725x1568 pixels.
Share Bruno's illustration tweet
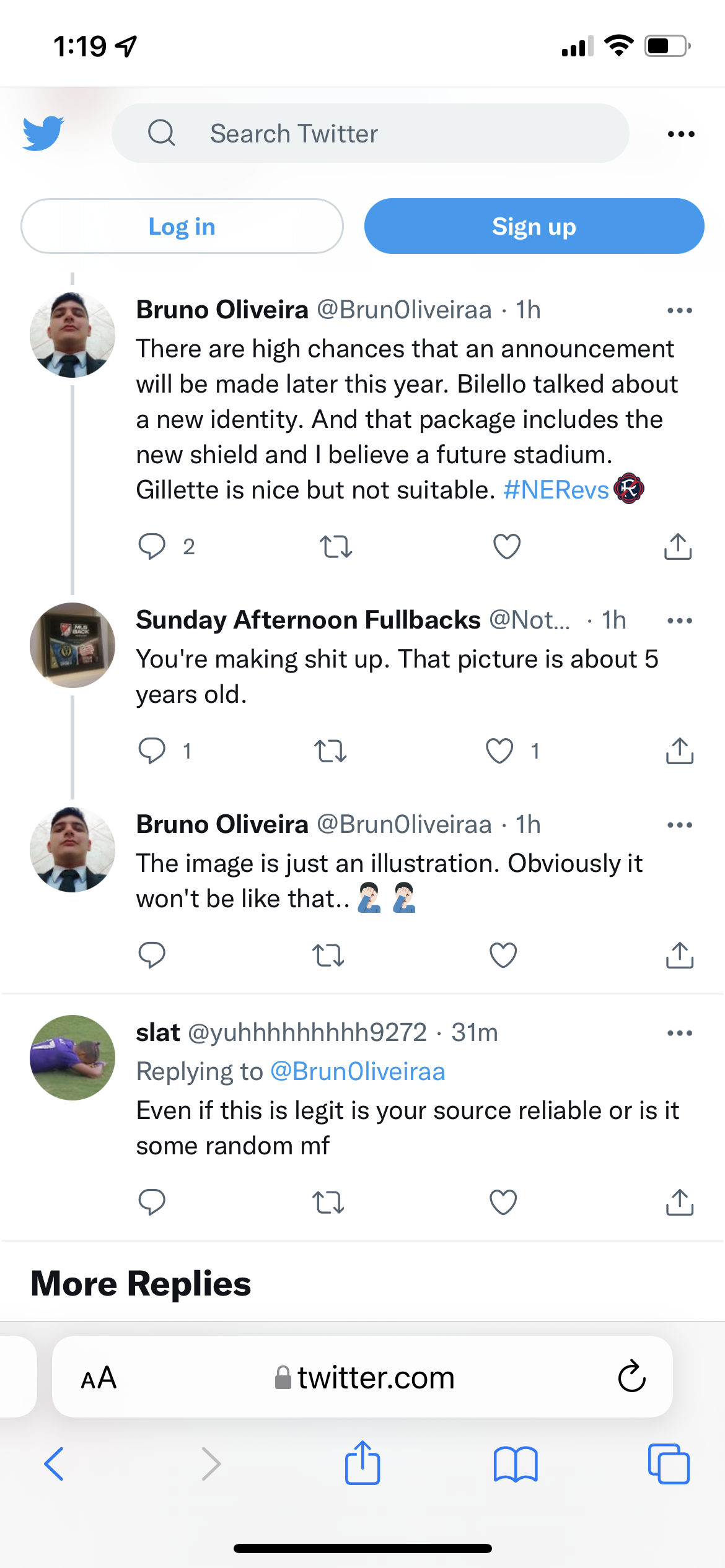[679, 954]
